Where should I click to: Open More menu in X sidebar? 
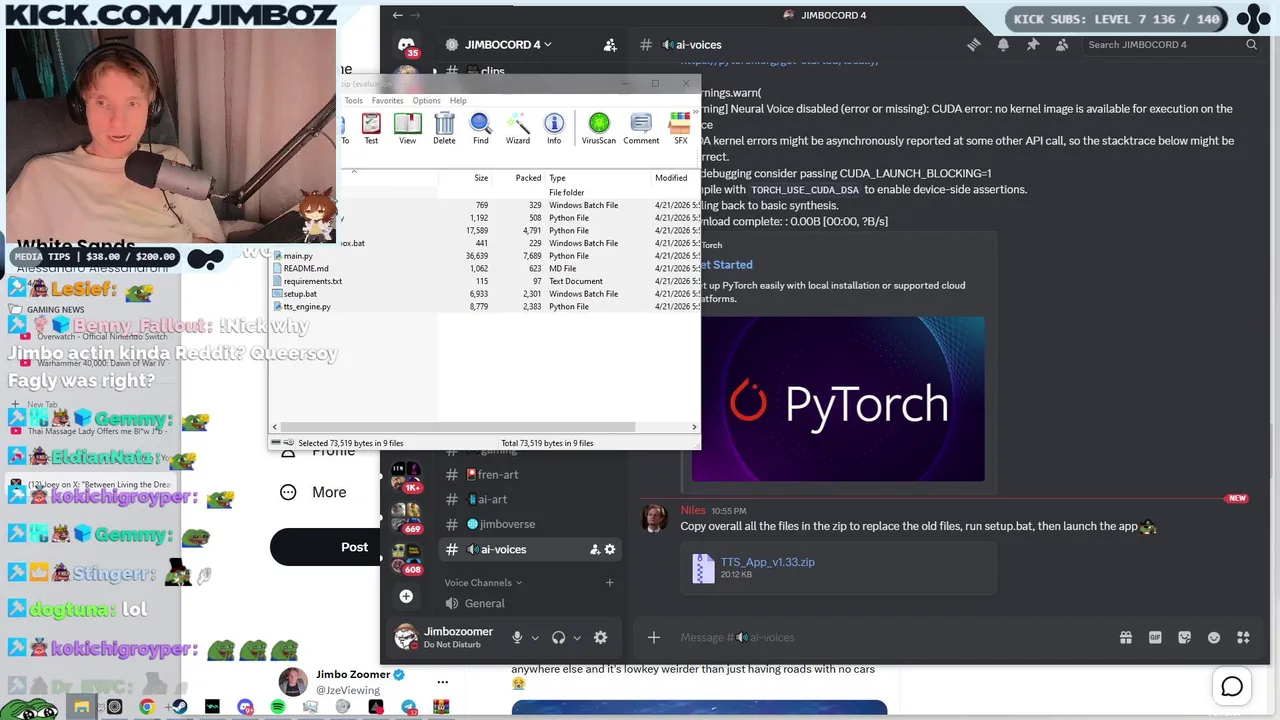point(313,492)
